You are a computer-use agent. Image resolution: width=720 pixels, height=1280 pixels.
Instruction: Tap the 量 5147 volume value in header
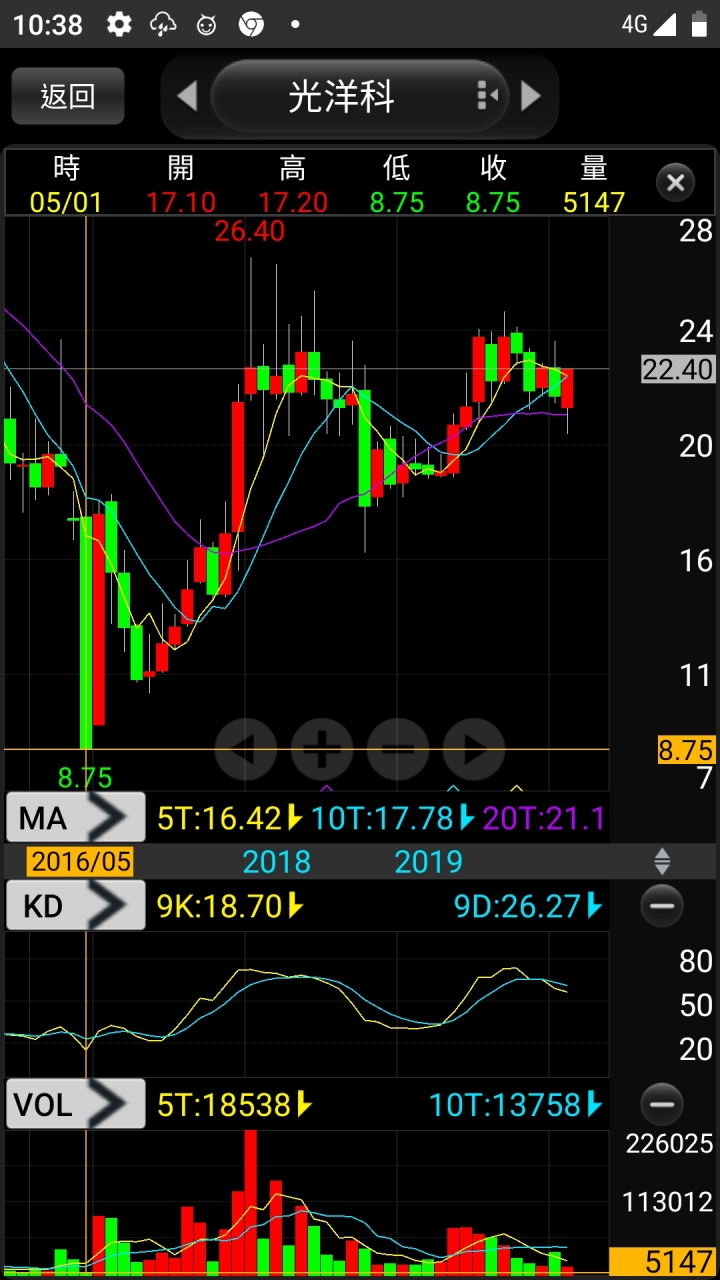(594, 202)
